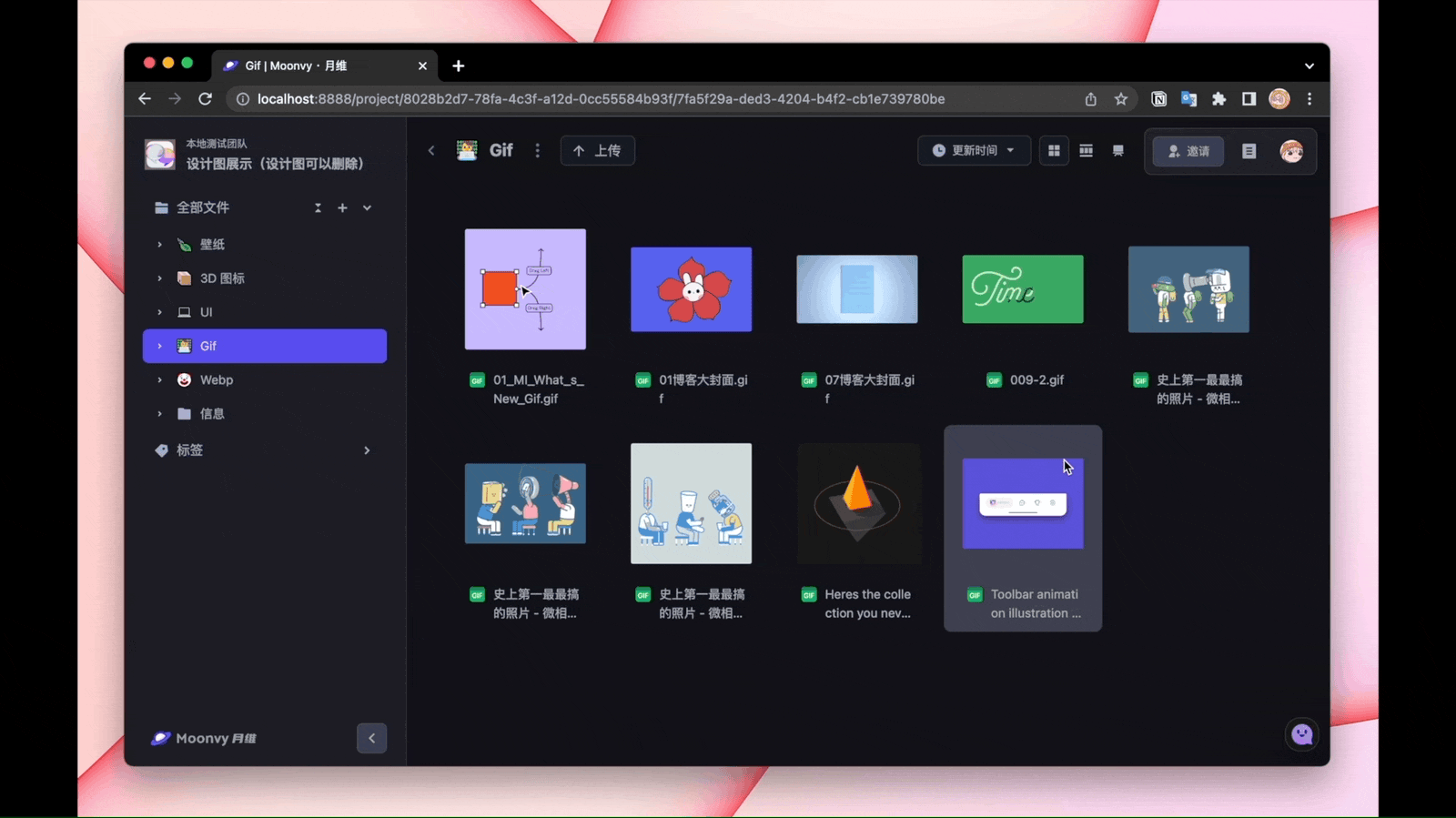This screenshot has height=818, width=1456.
Task: Open the purple chat assistant icon
Action: click(1302, 734)
